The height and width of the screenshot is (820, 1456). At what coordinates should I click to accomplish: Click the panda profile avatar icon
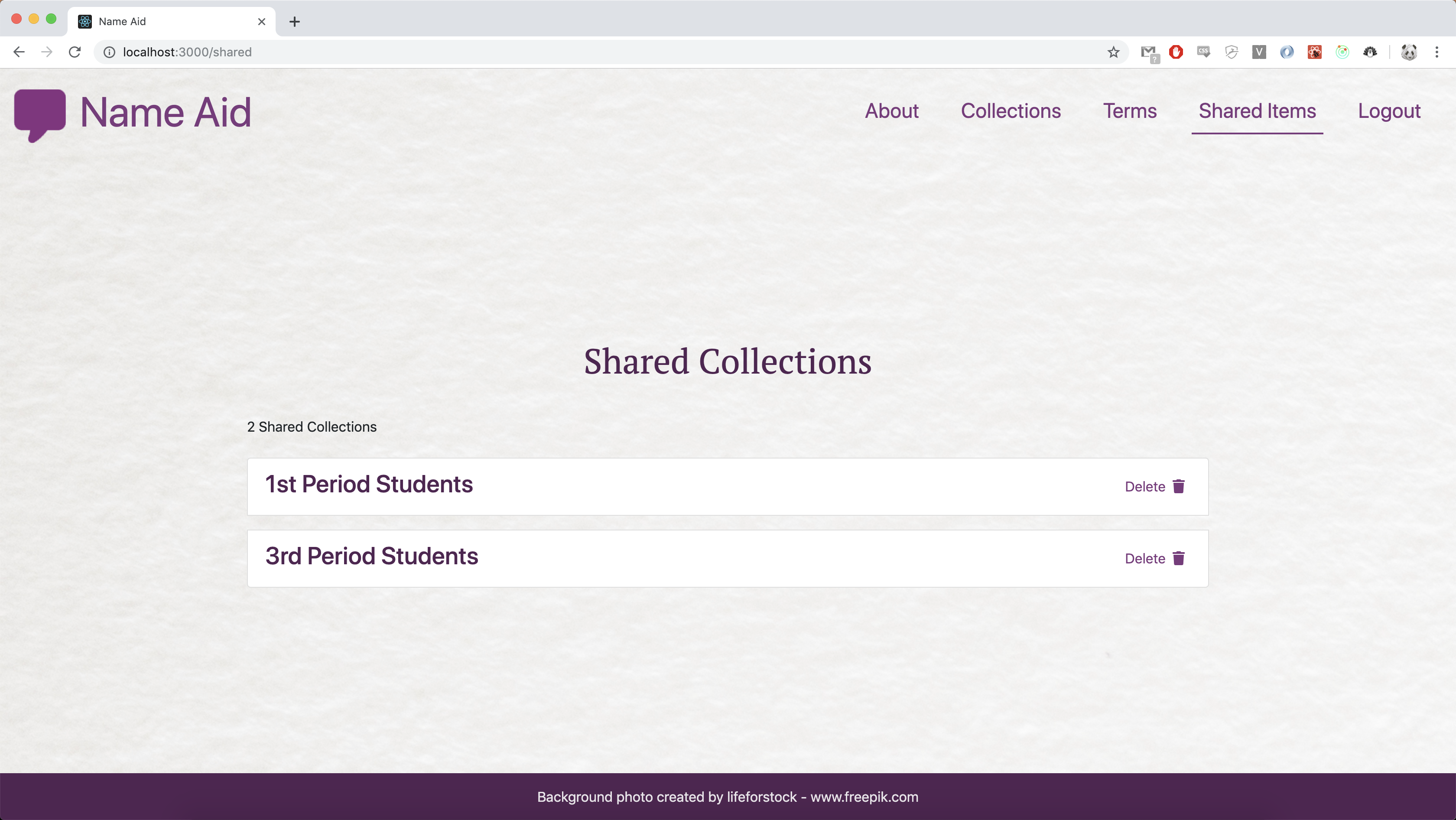[x=1408, y=52]
